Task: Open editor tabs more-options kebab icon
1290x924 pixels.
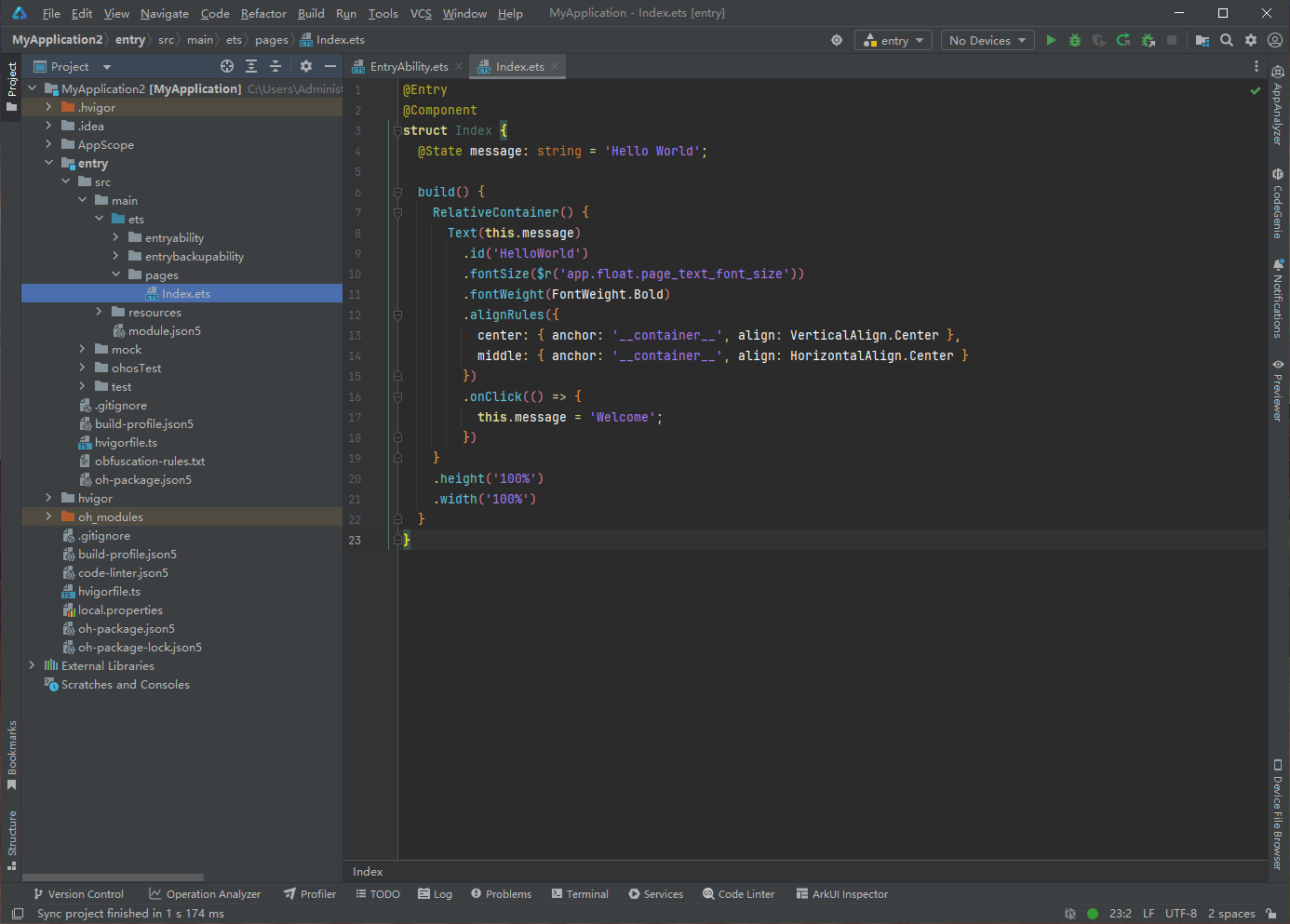Action: [x=1256, y=66]
